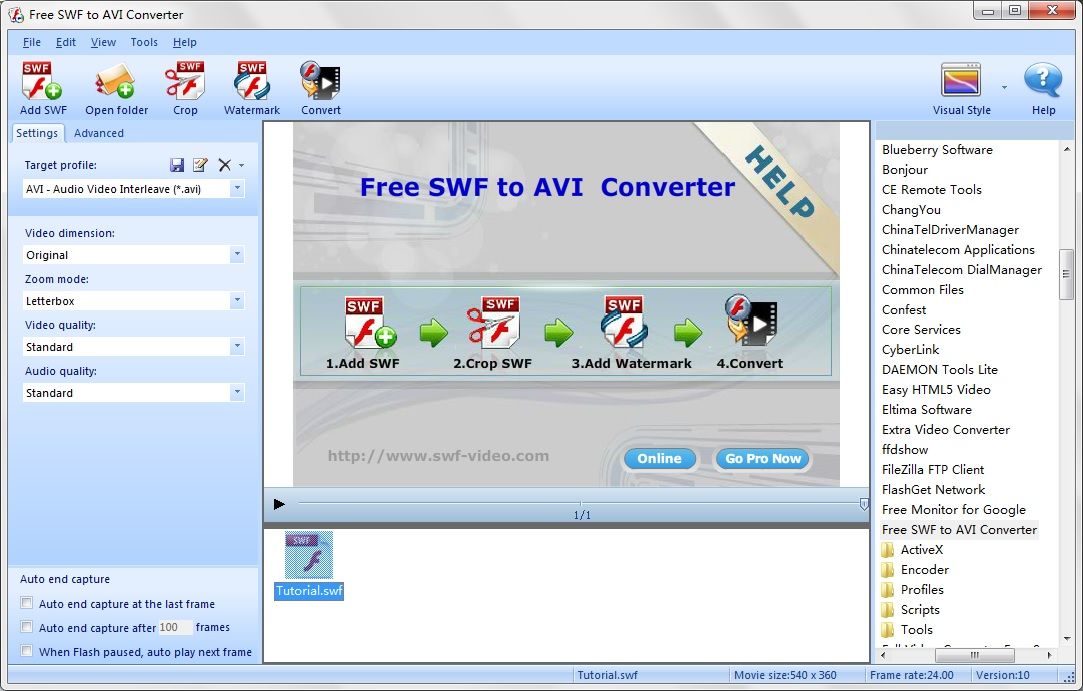1083x691 pixels.
Task: Enable Auto end capture at the last frame
Action: pyautogui.click(x=26, y=603)
